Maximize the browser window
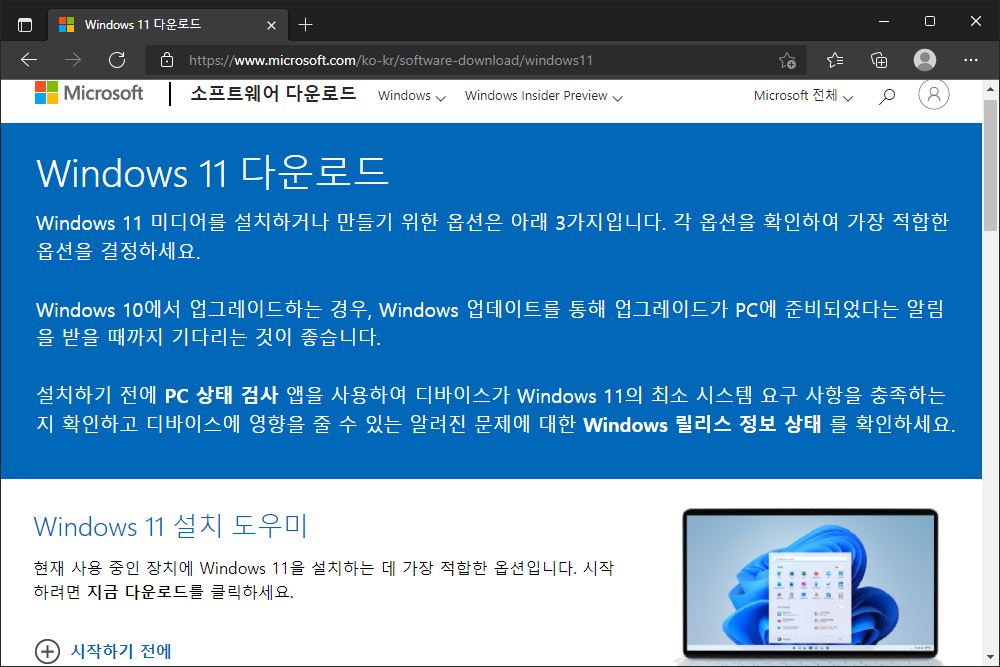 (x=930, y=22)
